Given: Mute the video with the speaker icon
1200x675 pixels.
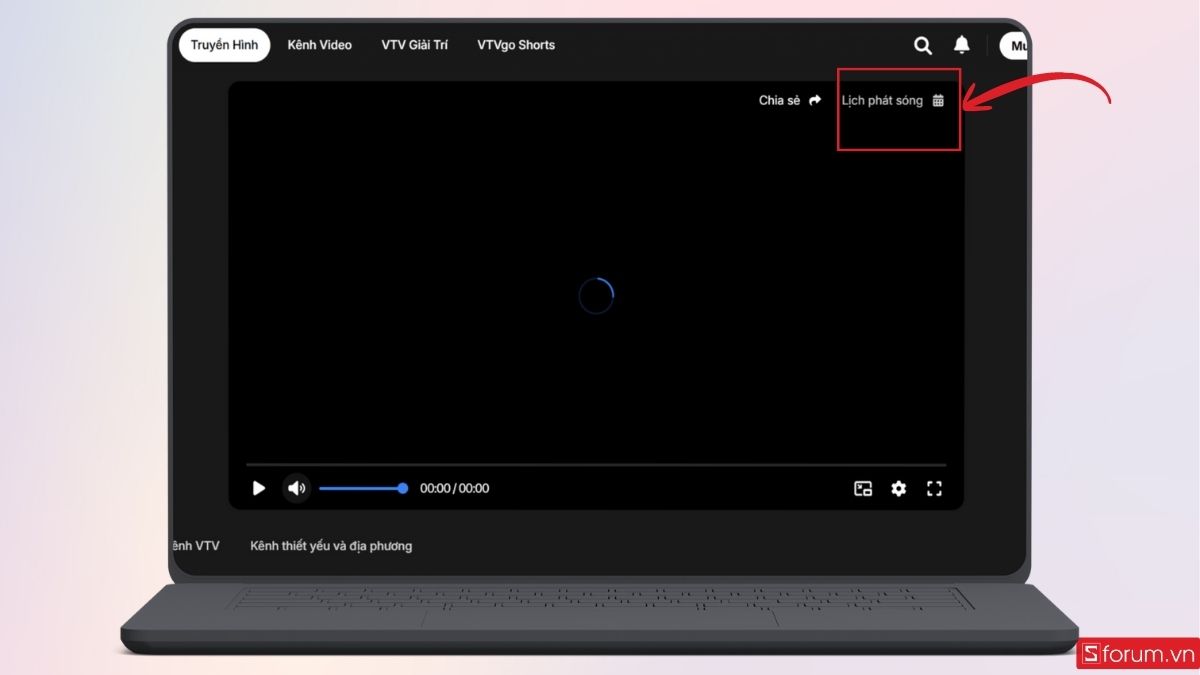Looking at the screenshot, I should pos(296,488).
